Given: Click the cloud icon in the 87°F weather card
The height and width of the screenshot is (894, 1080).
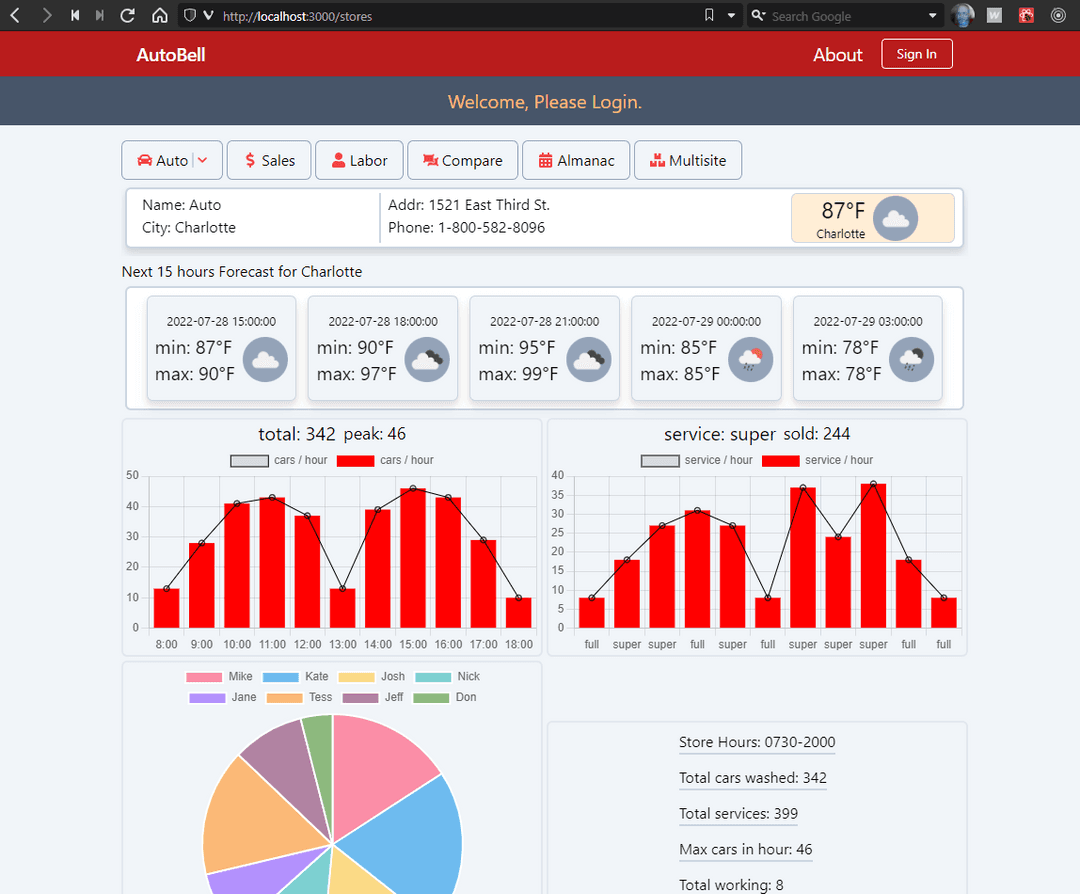Looking at the screenshot, I should click(895, 219).
